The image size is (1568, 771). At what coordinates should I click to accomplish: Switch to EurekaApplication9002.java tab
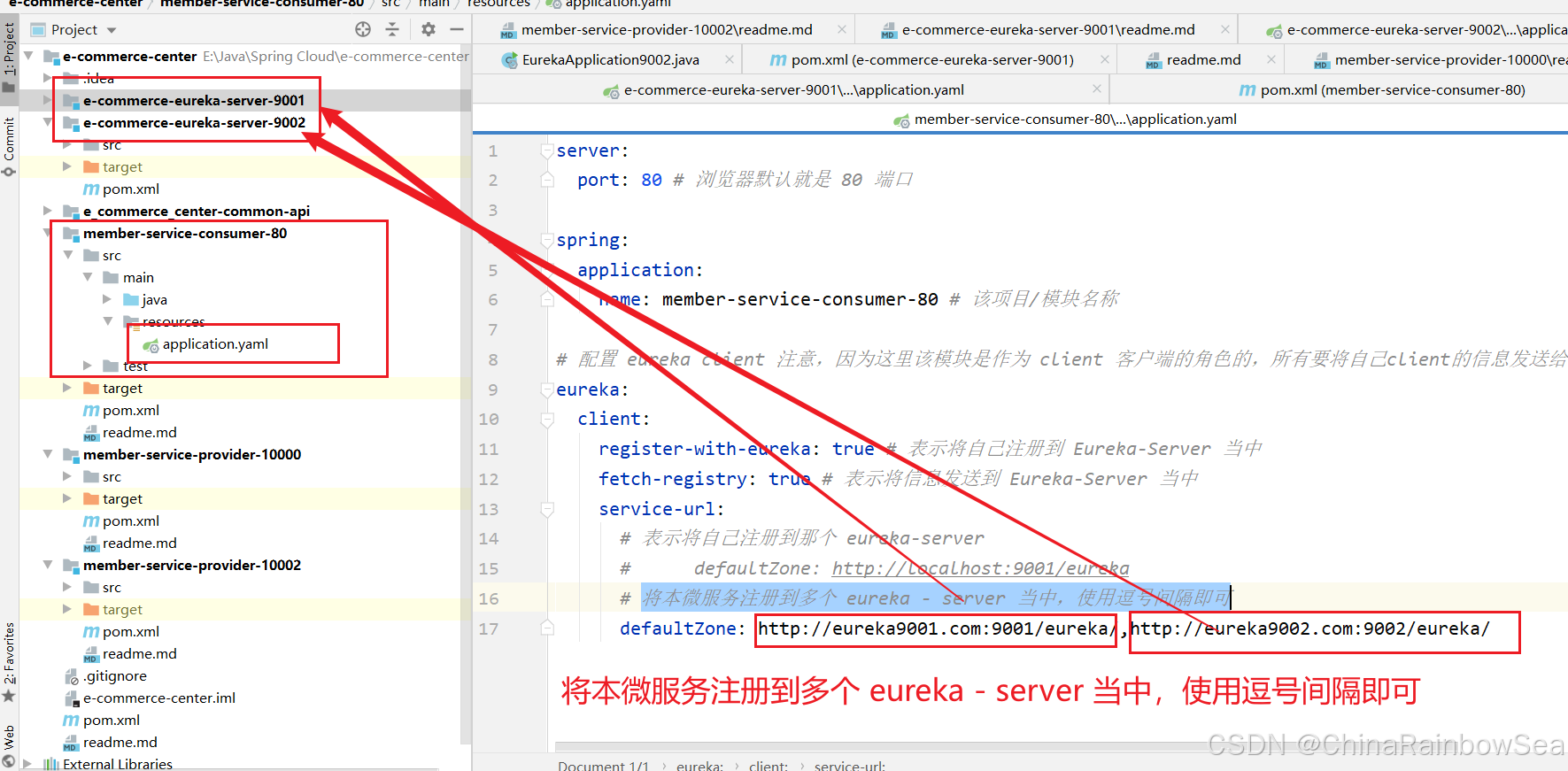(610, 59)
